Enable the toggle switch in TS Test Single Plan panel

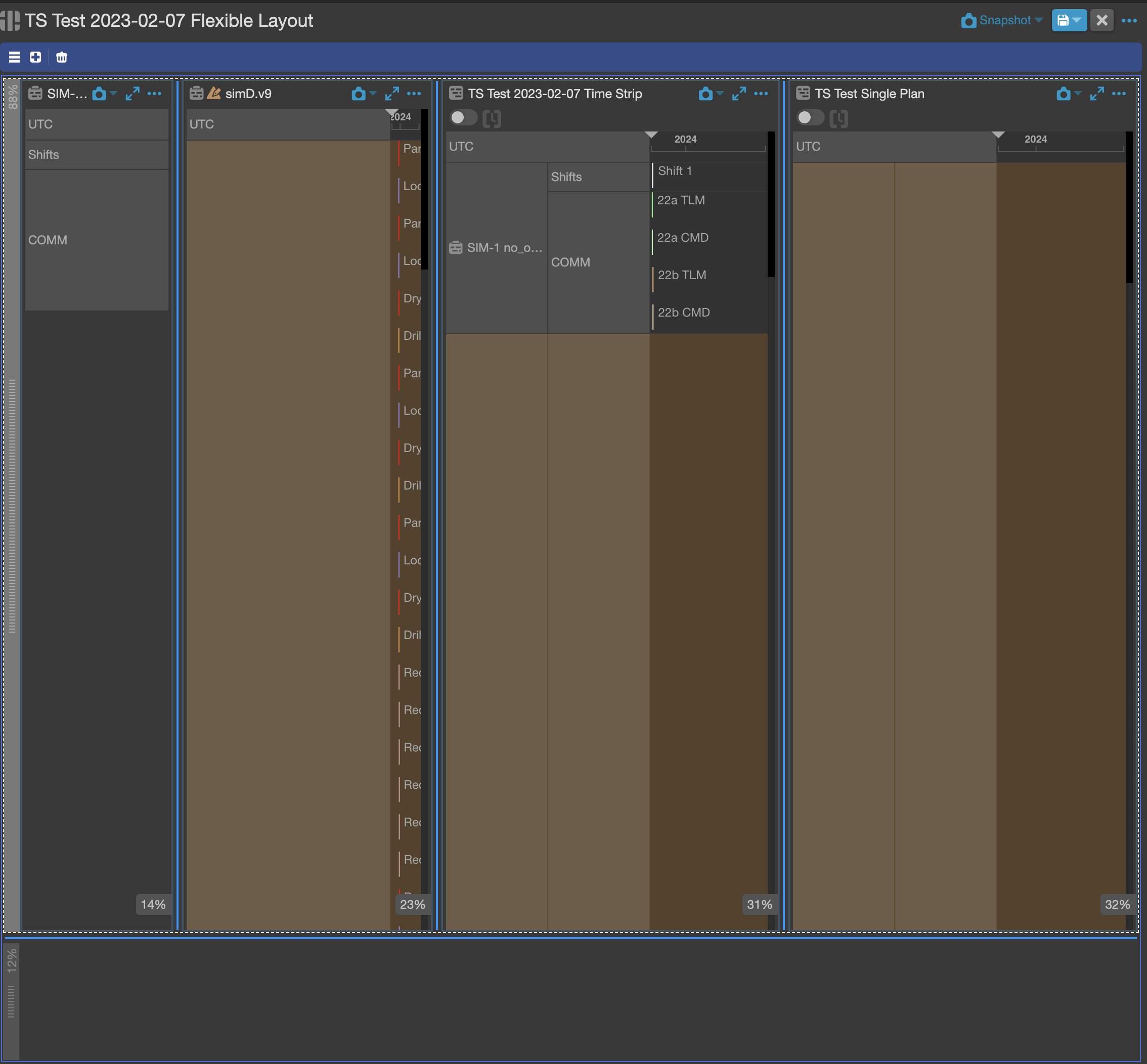point(810,118)
